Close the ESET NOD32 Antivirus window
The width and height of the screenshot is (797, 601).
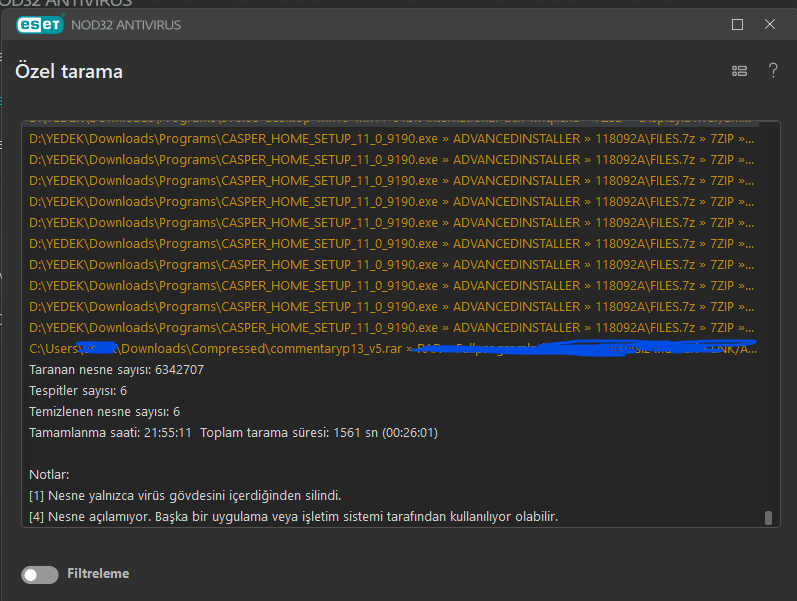[x=770, y=24]
